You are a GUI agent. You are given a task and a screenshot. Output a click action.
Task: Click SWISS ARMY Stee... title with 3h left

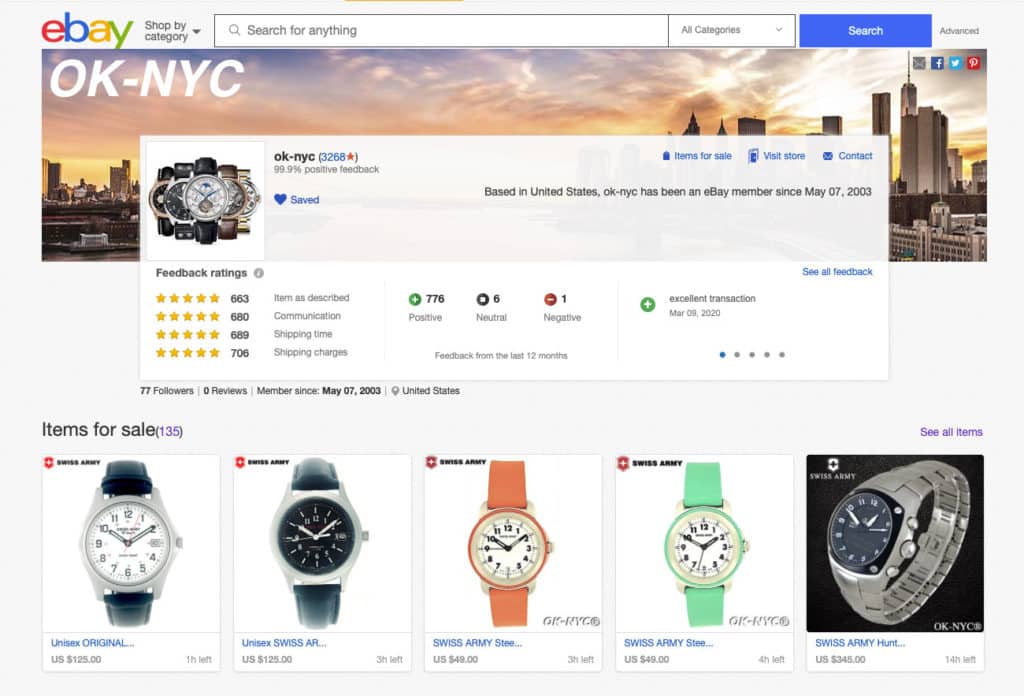click(x=477, y=643)
